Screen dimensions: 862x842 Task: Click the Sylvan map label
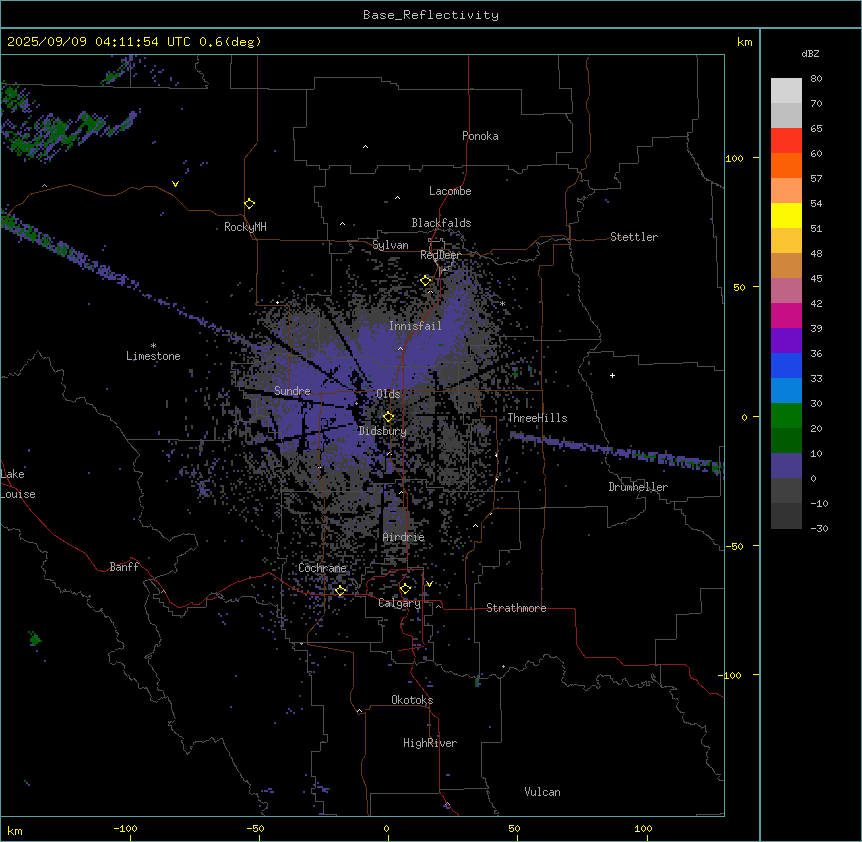(390, 245)
